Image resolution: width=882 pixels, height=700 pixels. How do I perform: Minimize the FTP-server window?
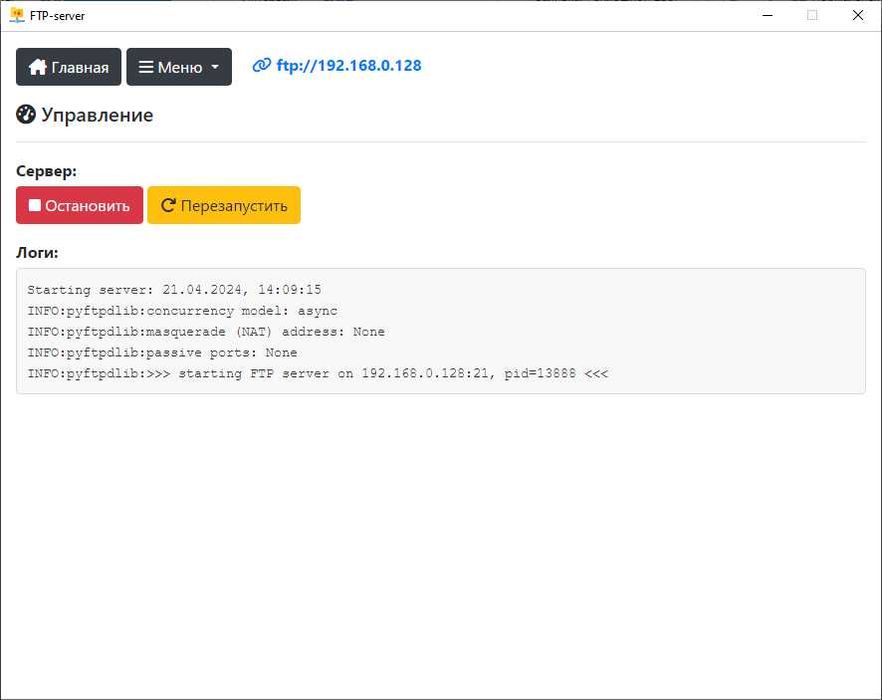767,15
